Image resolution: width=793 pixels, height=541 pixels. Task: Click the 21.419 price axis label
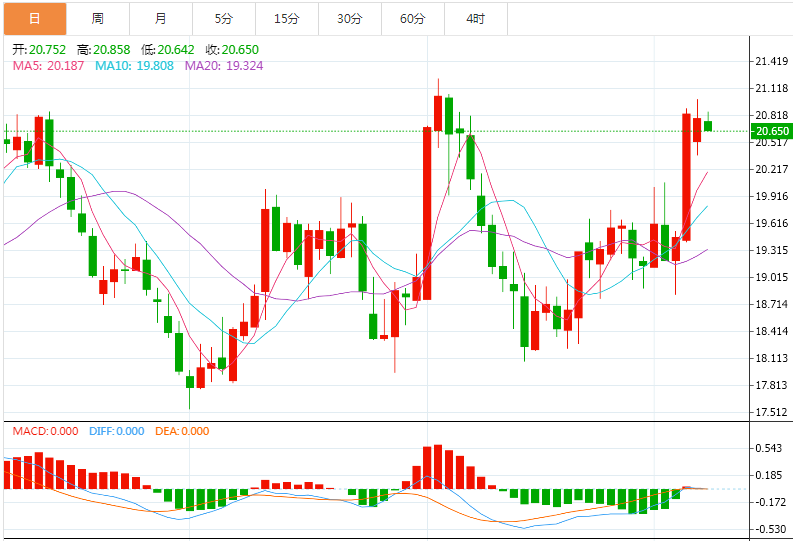[x=771, y=62]
